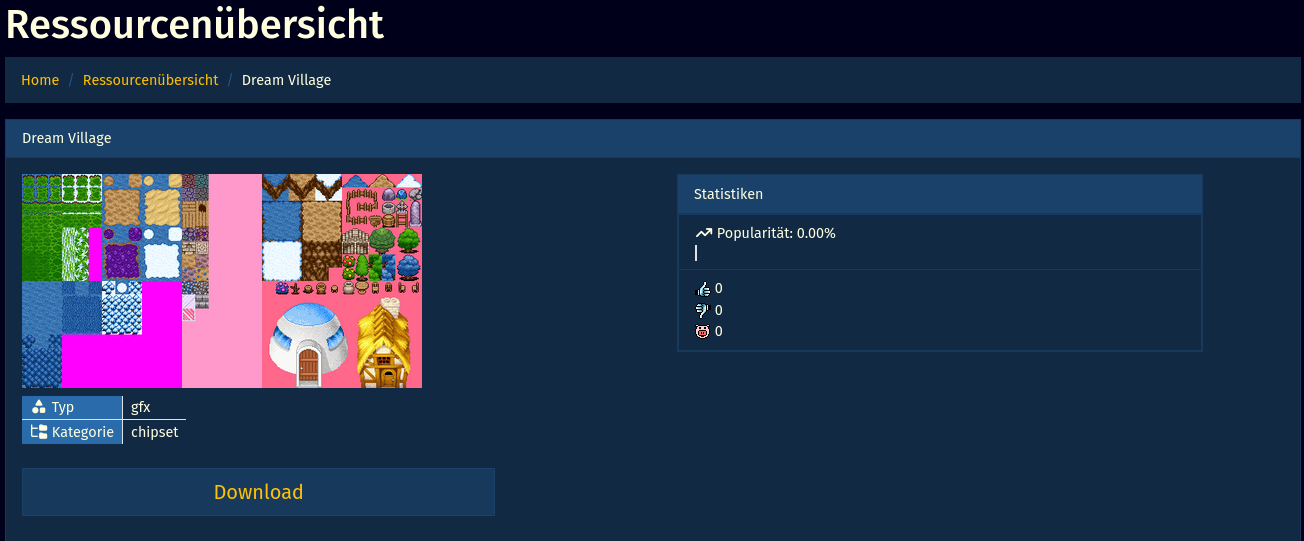Screen dimensions: 1304x541
Task: Click the Popularität 0.00% text
Action: point(776,233)
